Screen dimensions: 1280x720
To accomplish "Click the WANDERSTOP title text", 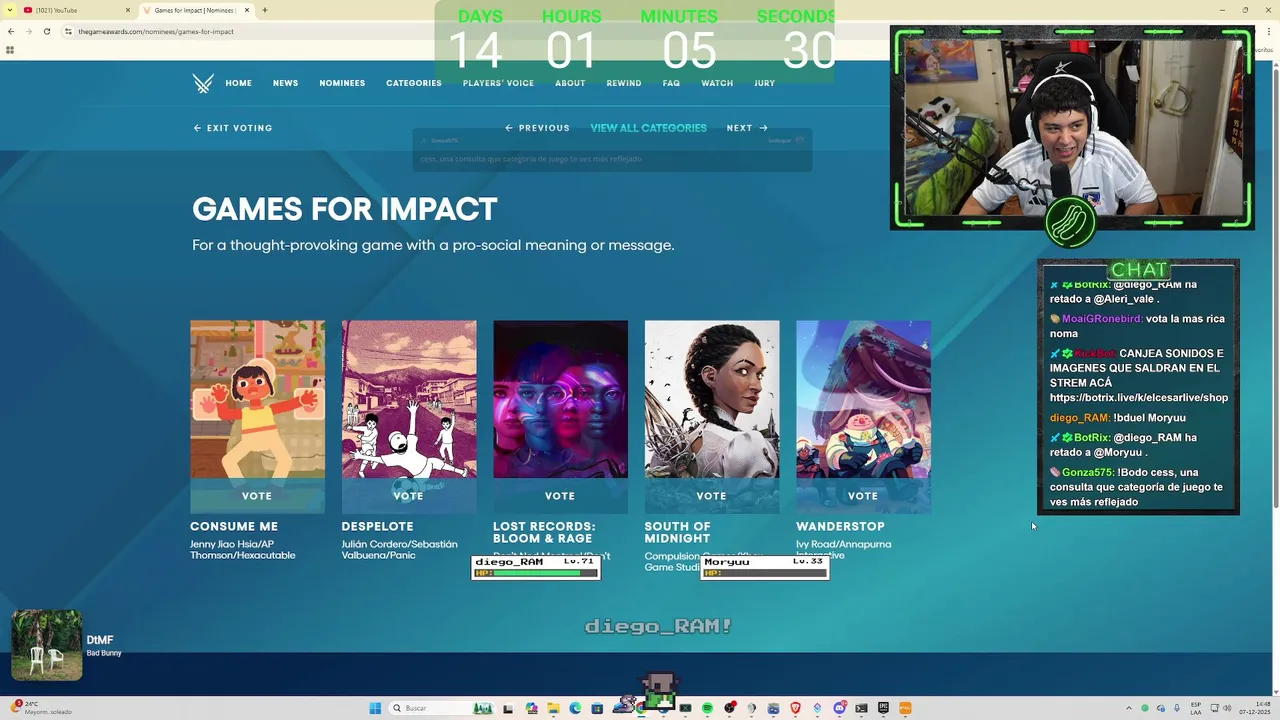I will coord(840,527).
